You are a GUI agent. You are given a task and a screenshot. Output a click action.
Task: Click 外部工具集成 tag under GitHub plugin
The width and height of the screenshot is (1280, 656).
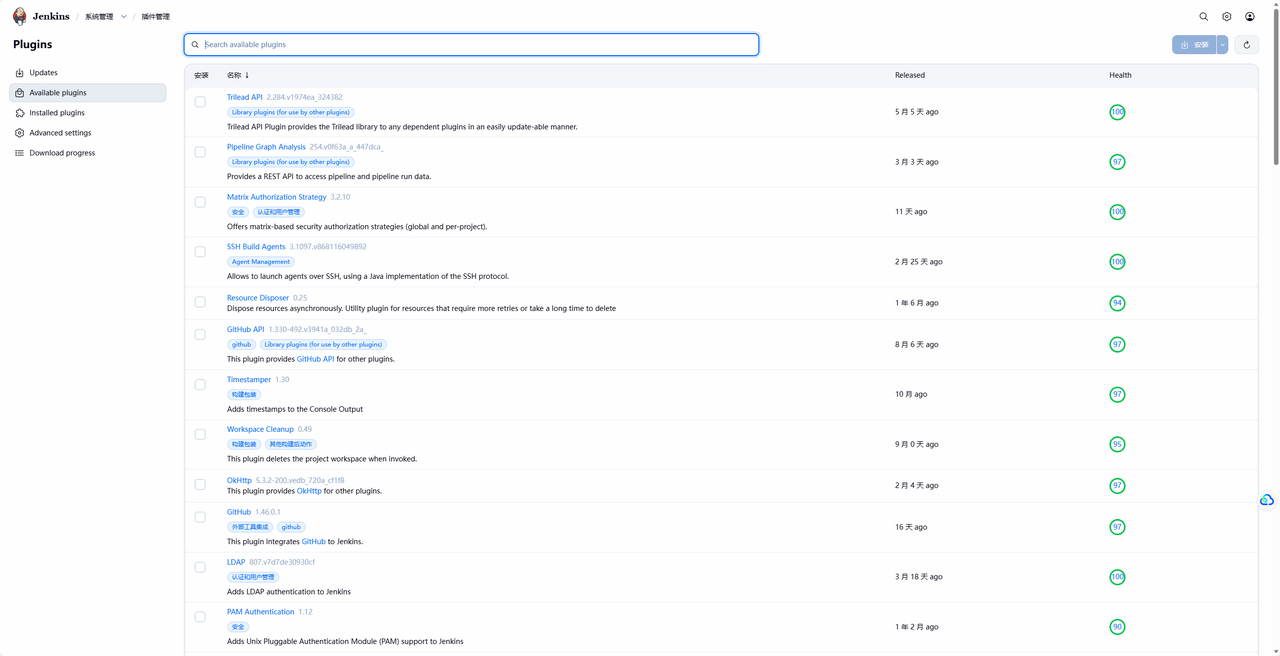(250, 527)
